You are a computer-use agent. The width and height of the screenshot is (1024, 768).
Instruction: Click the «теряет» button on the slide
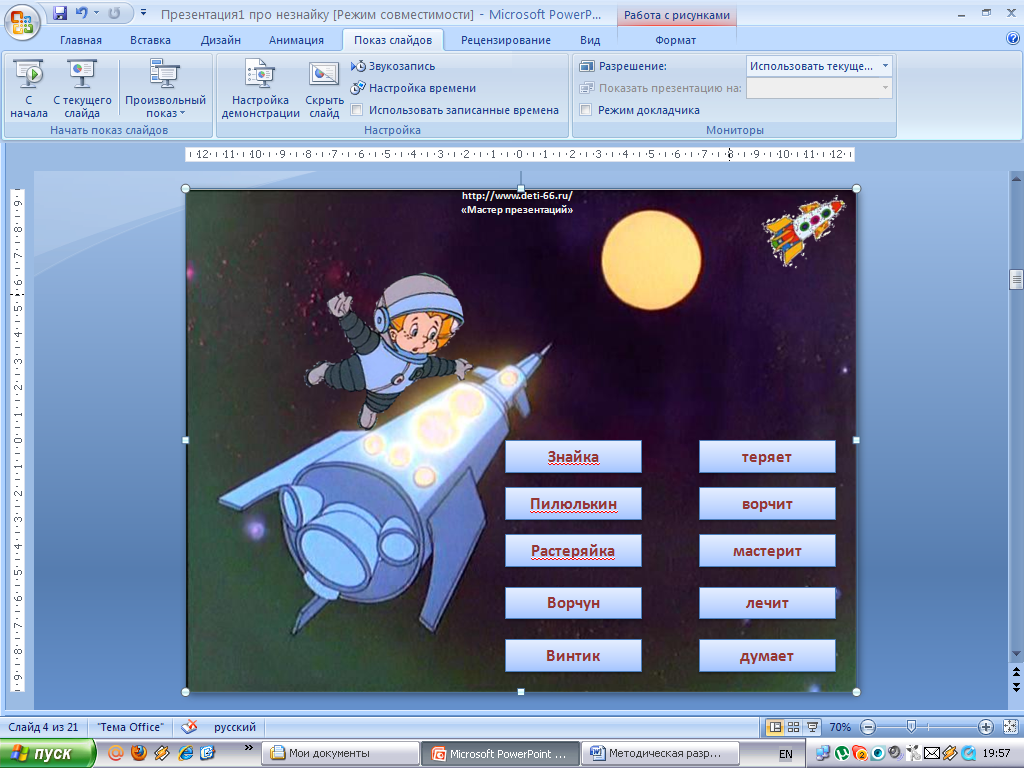pyautogui.click(x=767, y=456)
